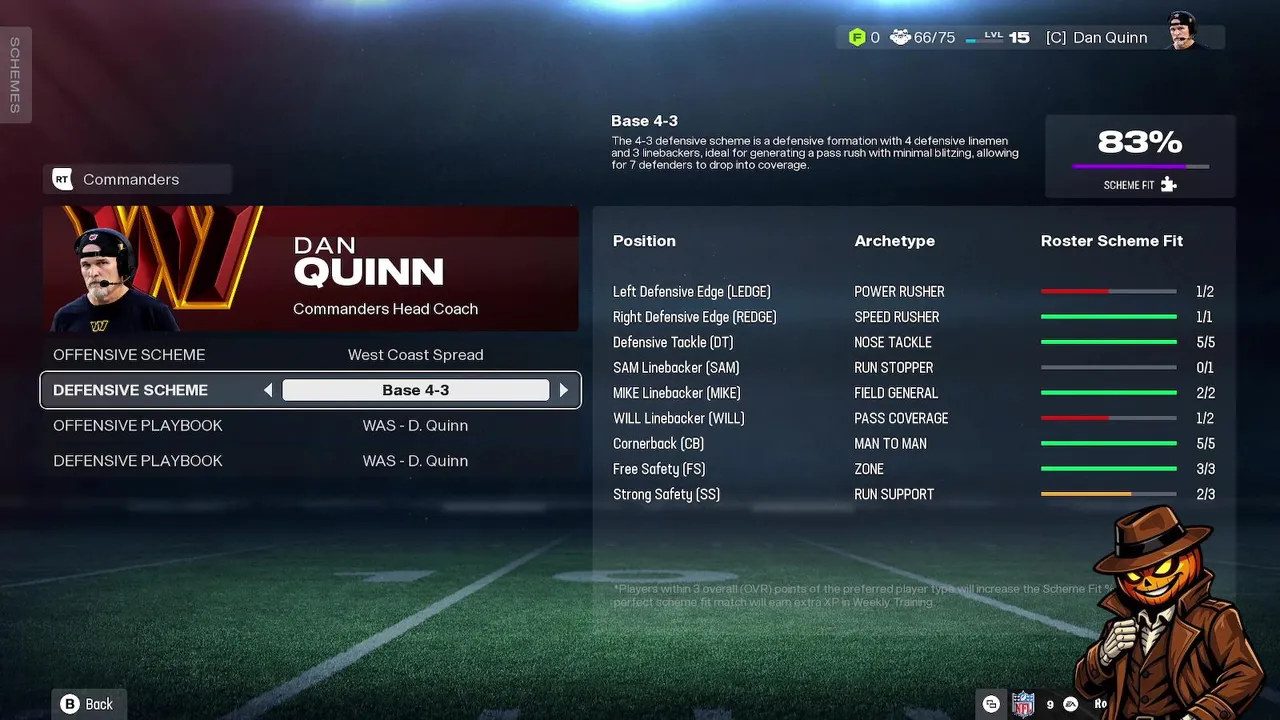Image resolution: width=1280 pixels, height=720 pixels.
Task: Select the Free Safety (FS) position
Action: pyautogui.click(x=660, y=469)
